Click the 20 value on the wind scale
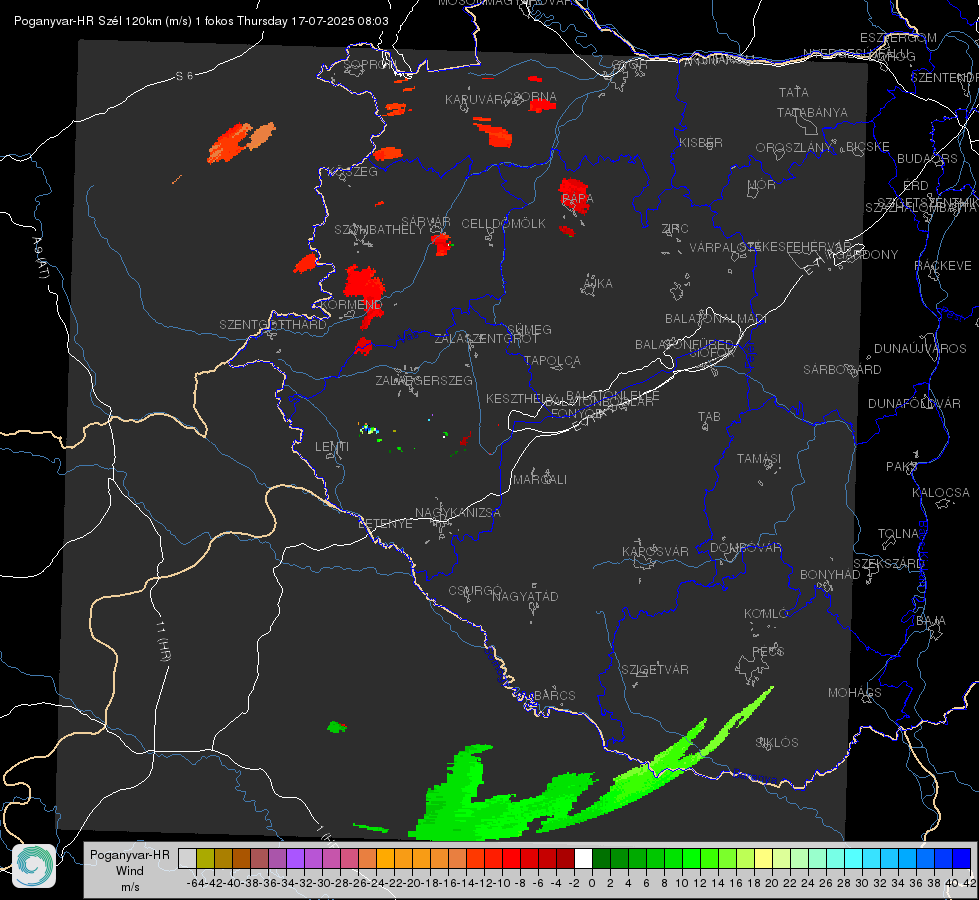This screenshot has width=979, height=900. coord(772,883)
